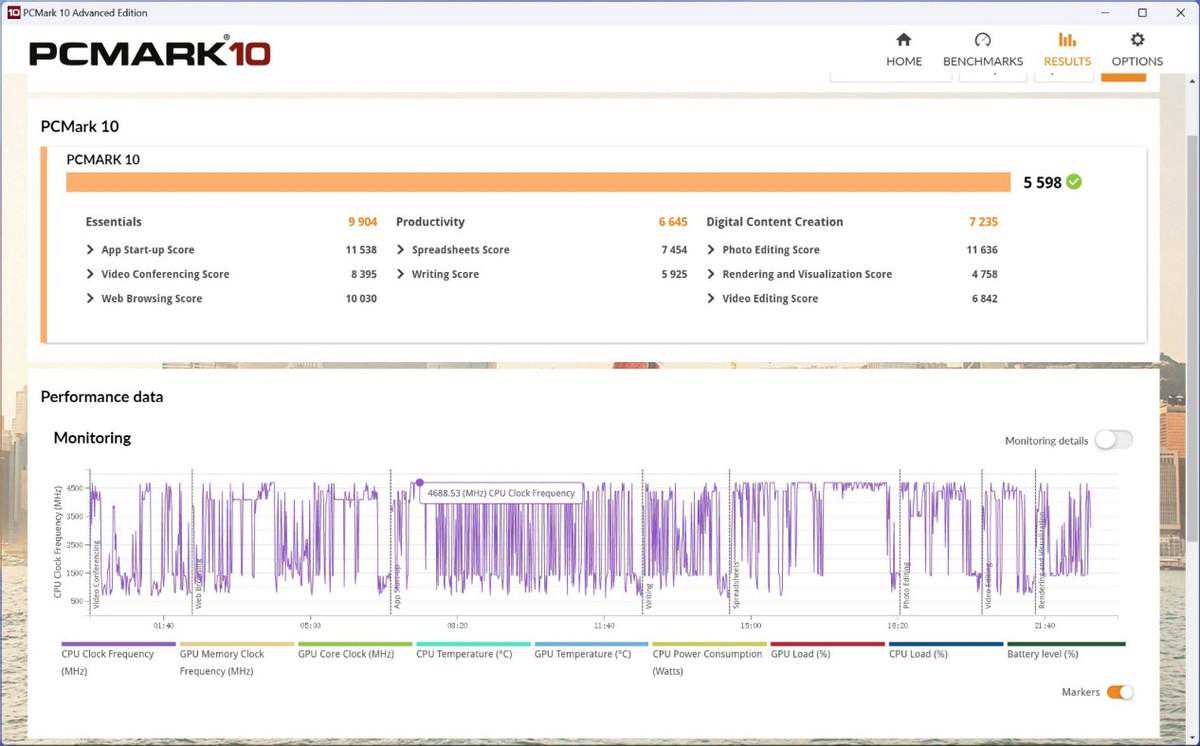Enable the Monitoring details toggle
The height and width of the screenshot is (746, 1200).
[x=1113, y=440]
